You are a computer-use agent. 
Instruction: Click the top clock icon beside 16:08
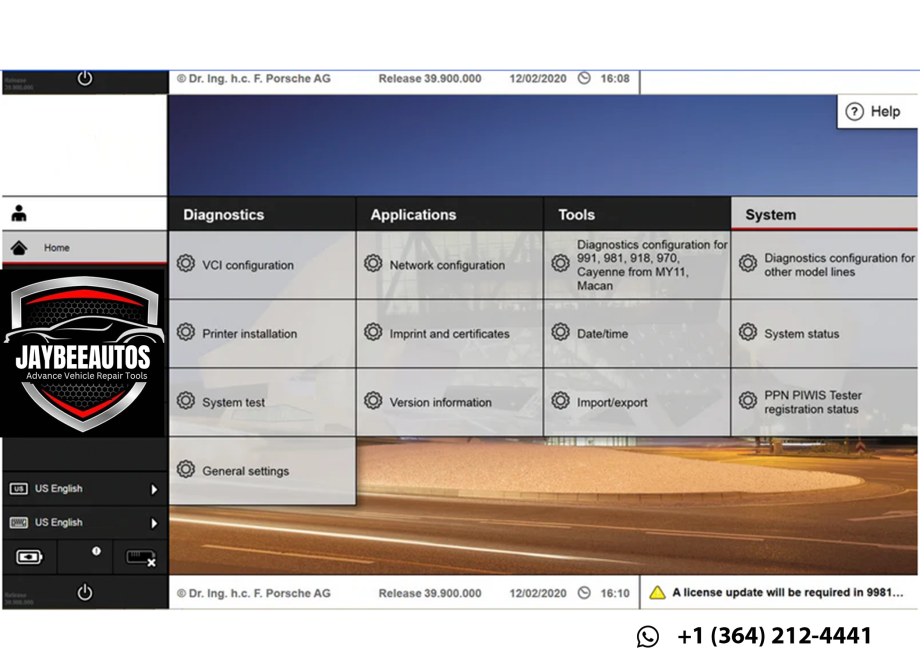coord(584,78)
